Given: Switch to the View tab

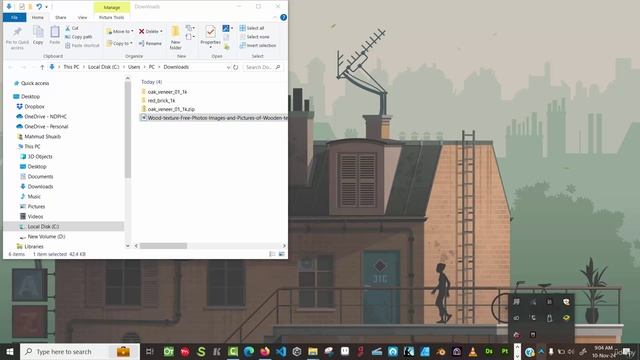Looking at the screenshot, I should click(x=82, y=18).
